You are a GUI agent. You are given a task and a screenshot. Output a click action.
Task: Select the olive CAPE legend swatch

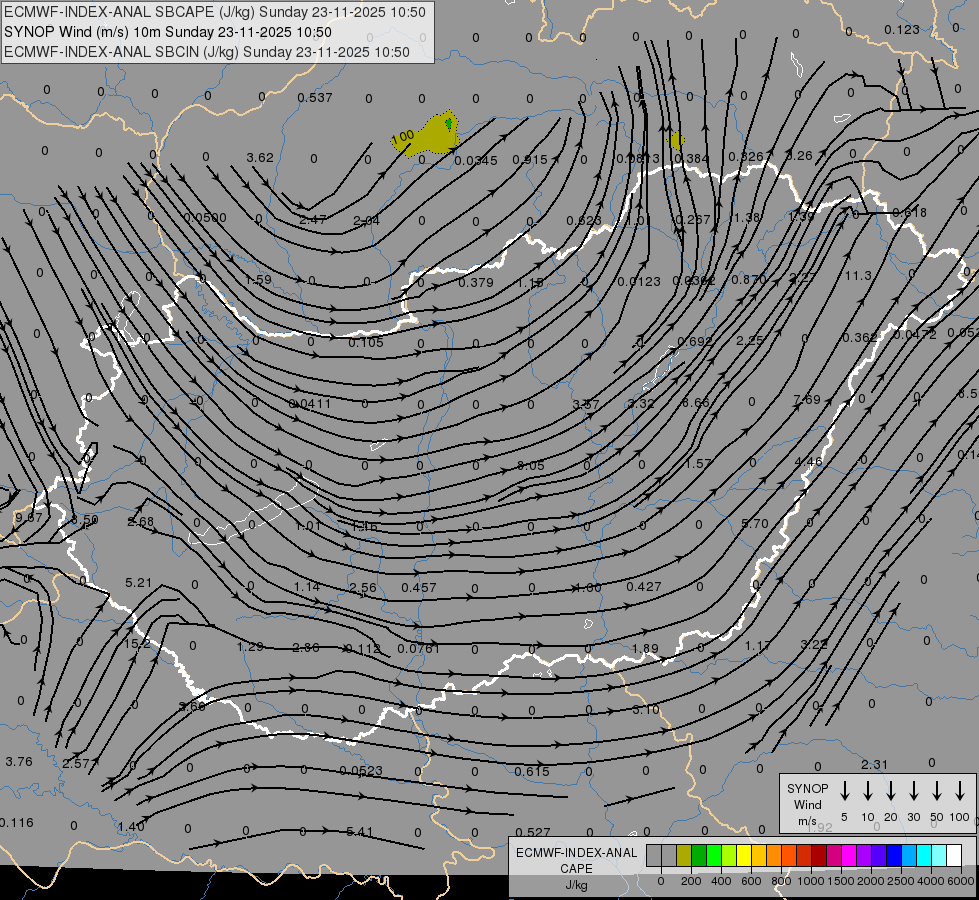point(684,856)
